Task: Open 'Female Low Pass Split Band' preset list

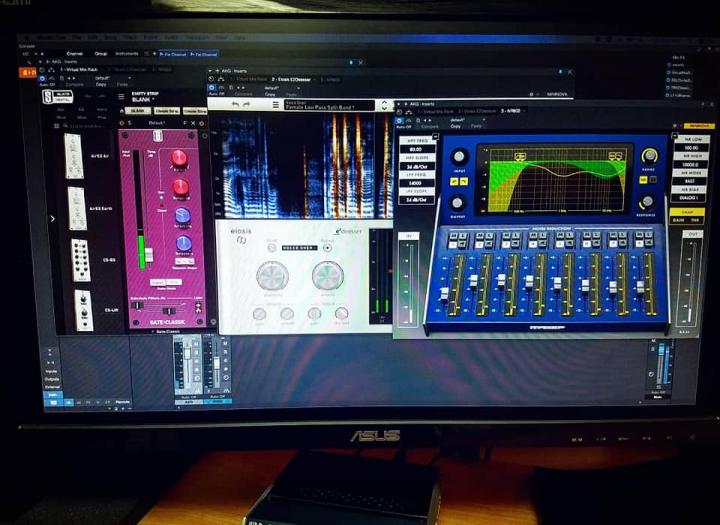Action: click(x=329, y=105)
